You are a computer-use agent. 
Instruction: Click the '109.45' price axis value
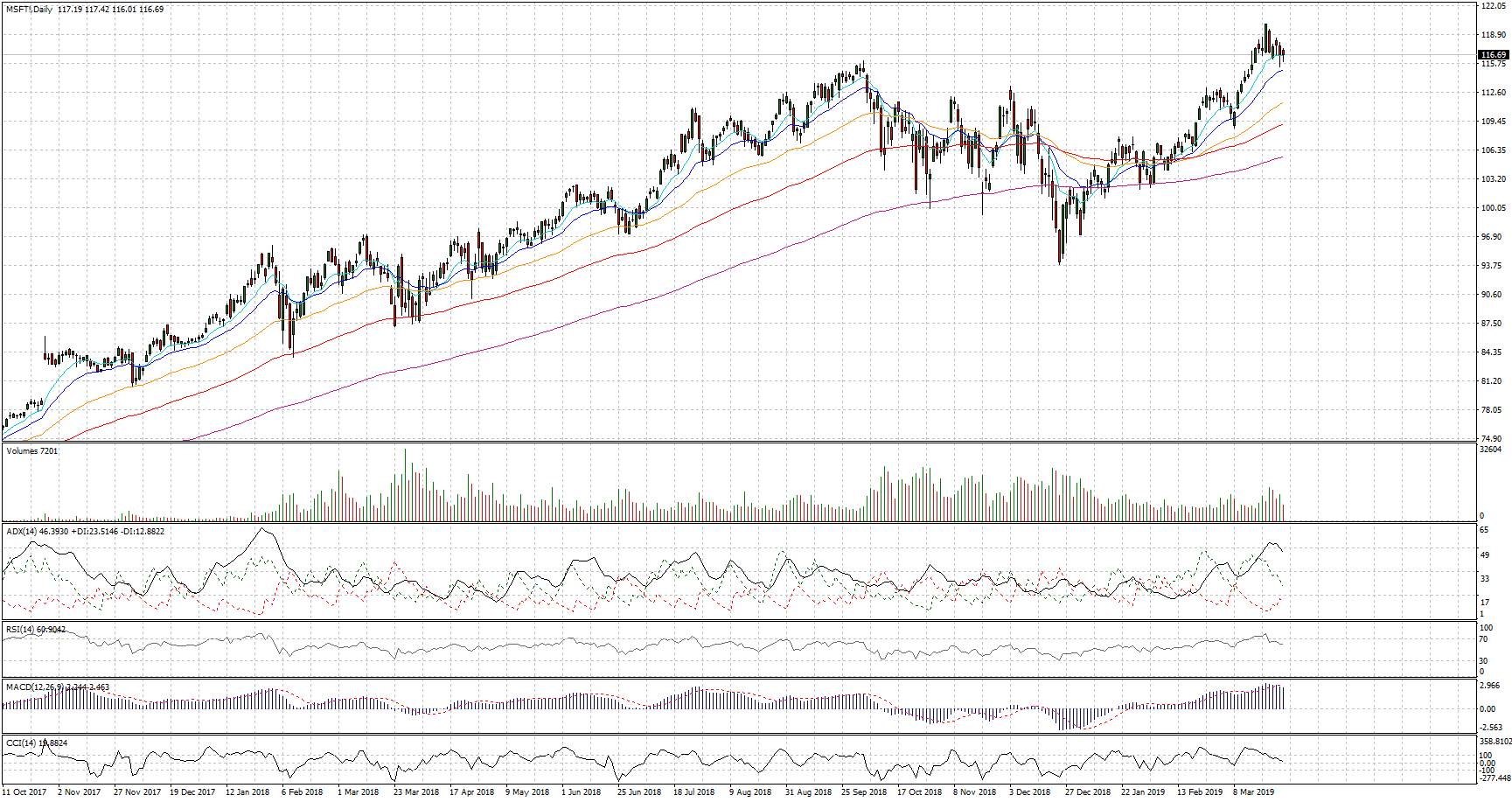click(1493, 122)
